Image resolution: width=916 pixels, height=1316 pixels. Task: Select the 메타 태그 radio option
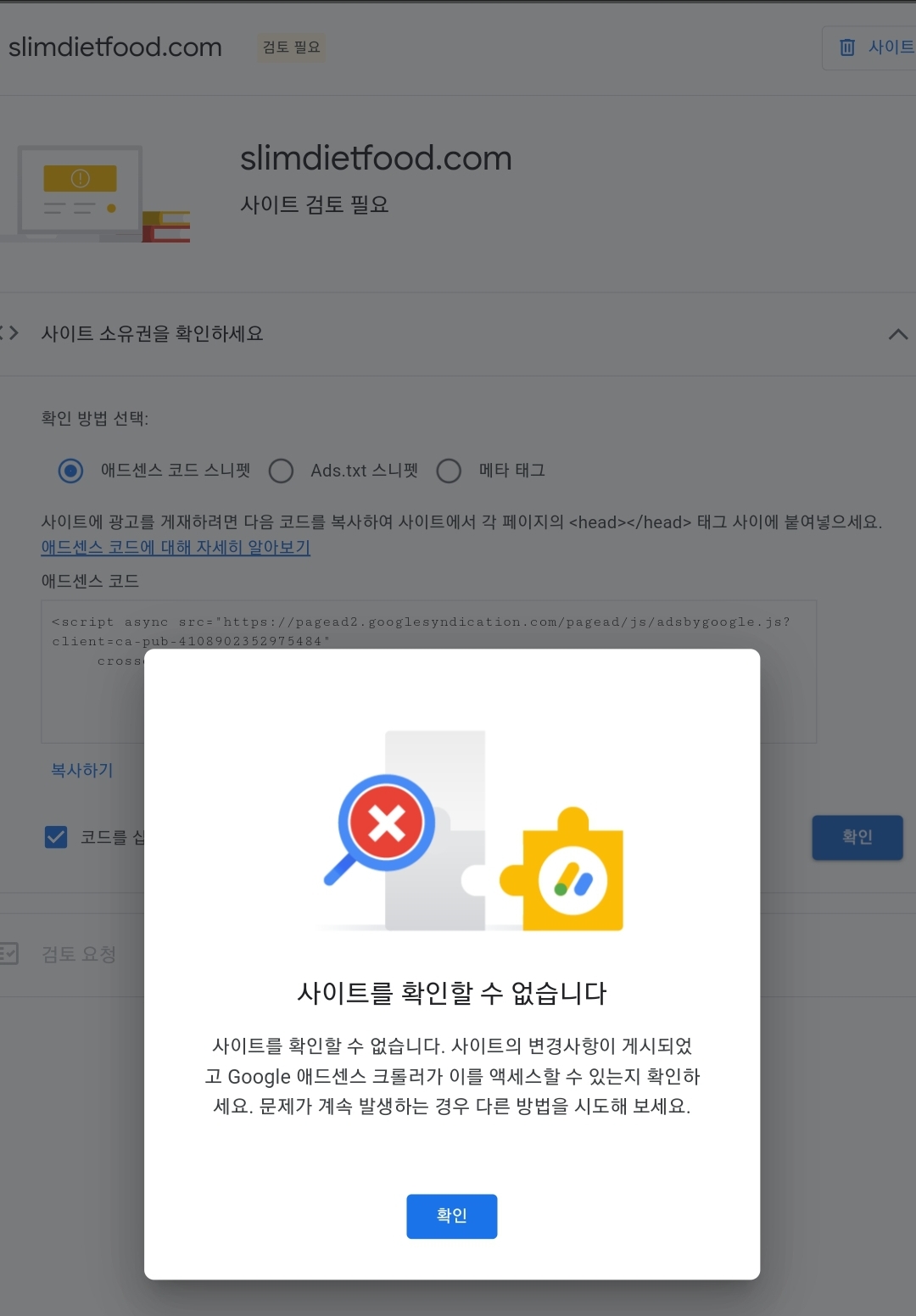coord(449,471)
